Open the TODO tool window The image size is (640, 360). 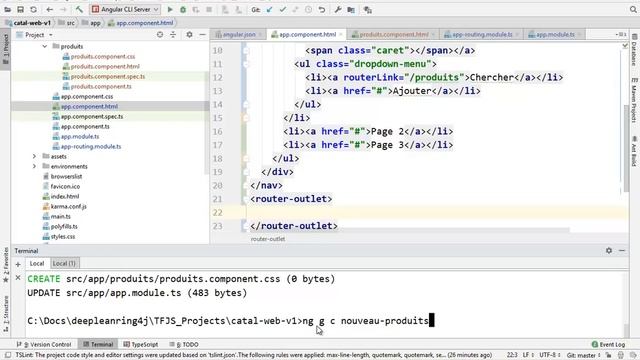pyautogui.click(x=184, y=344)
